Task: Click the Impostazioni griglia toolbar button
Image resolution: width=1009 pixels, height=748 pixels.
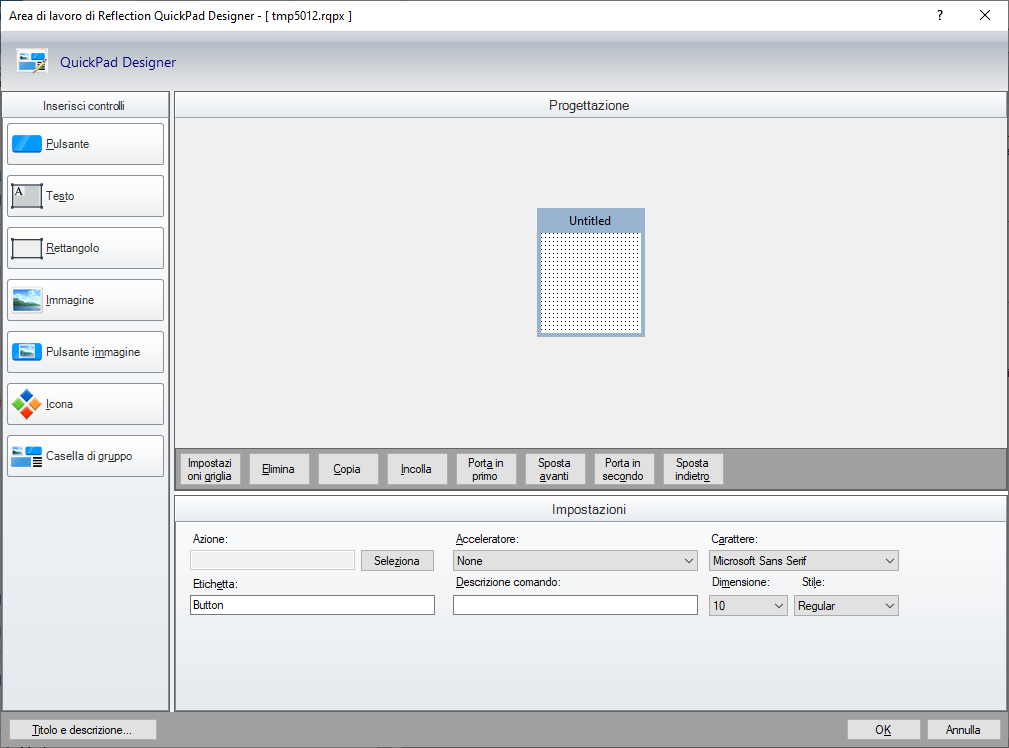Action: (x=210, y=469)
